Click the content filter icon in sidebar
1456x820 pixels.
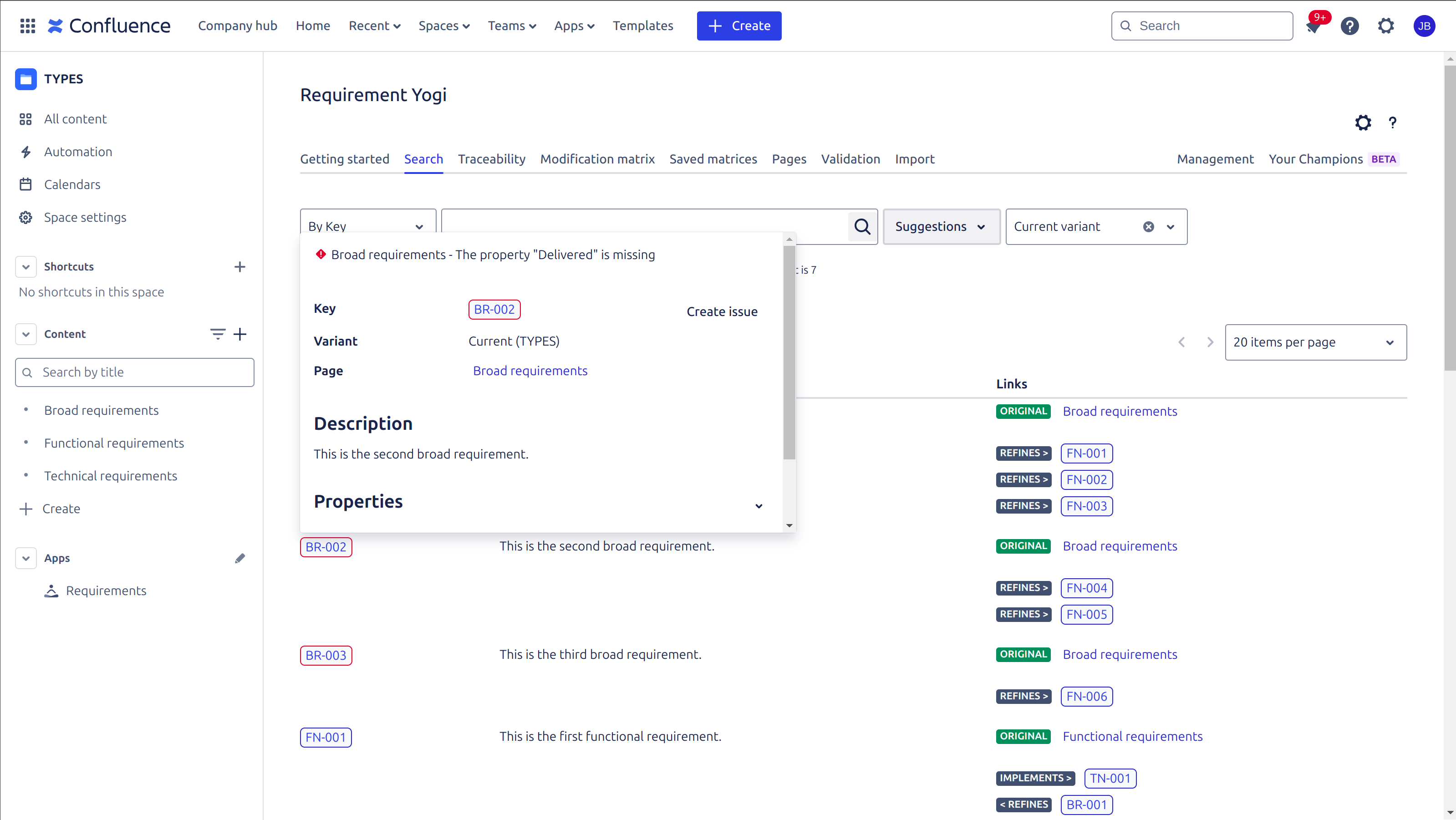218,334
